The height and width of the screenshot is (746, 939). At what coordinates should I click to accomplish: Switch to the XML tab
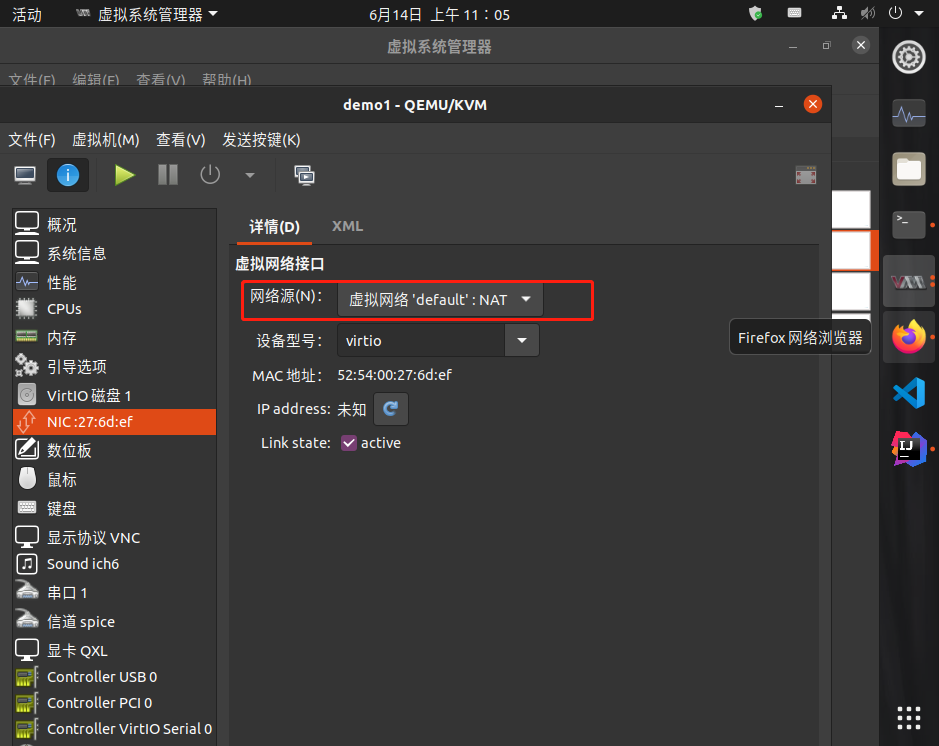click(347, 226)
